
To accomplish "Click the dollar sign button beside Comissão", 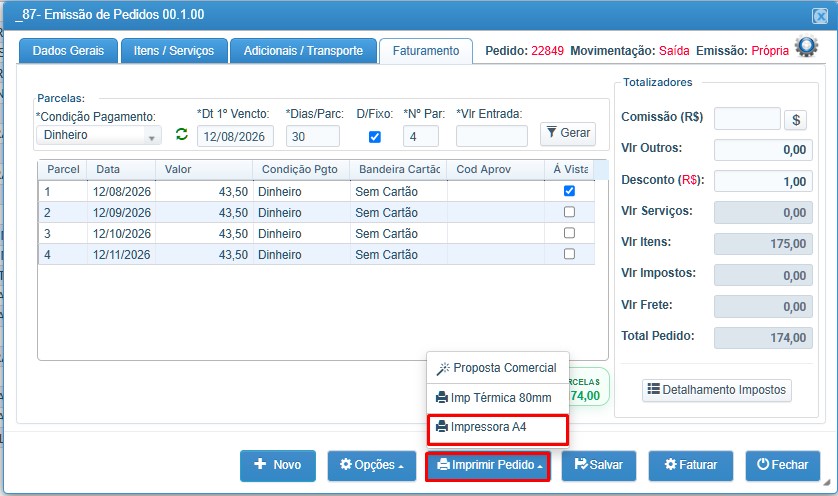I will pos(796,120).
